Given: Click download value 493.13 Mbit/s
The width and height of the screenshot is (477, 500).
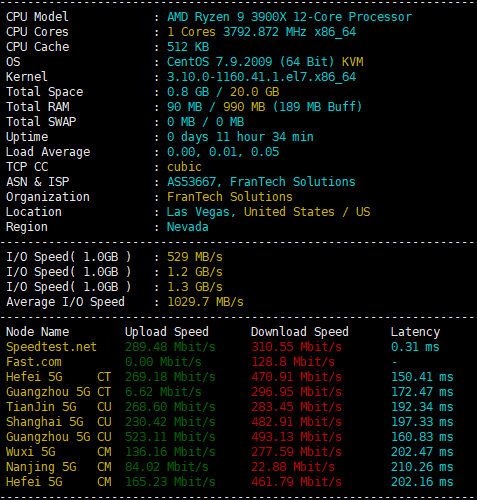Looking at the screenshot, I should tap(297, 437).
